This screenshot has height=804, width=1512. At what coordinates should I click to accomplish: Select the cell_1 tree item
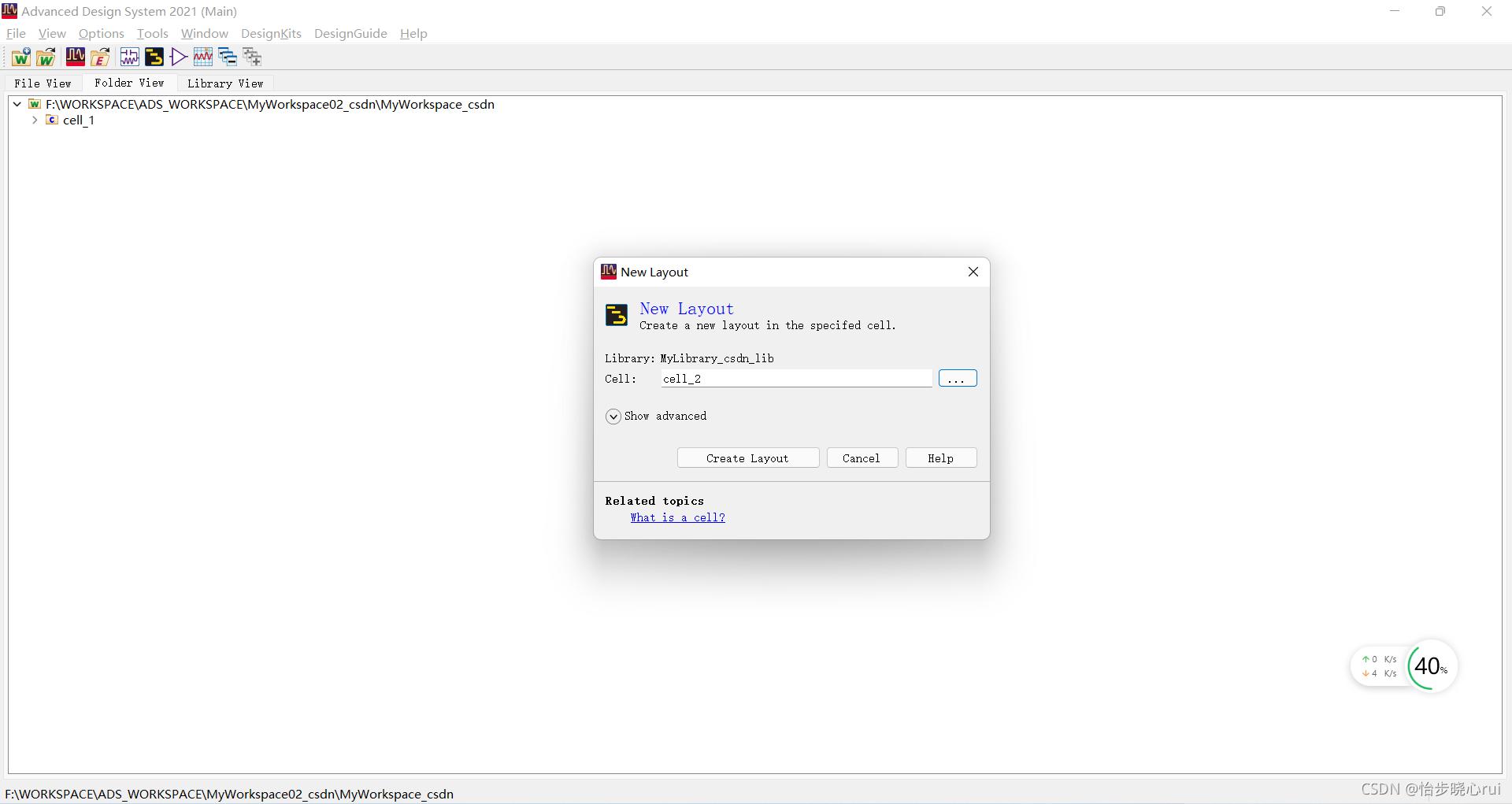coord(79,120)
